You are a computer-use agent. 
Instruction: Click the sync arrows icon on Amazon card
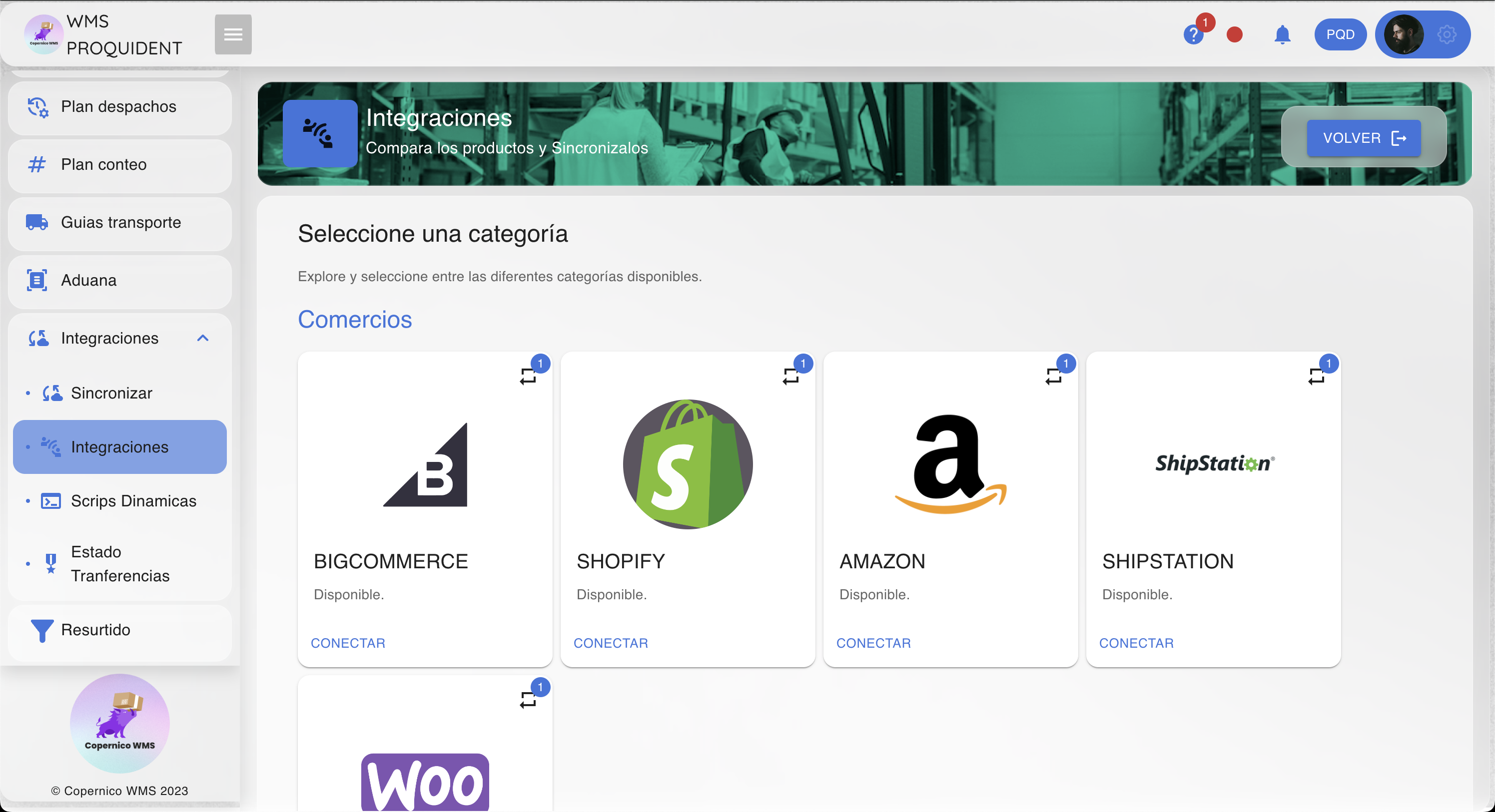(1054, 377)
